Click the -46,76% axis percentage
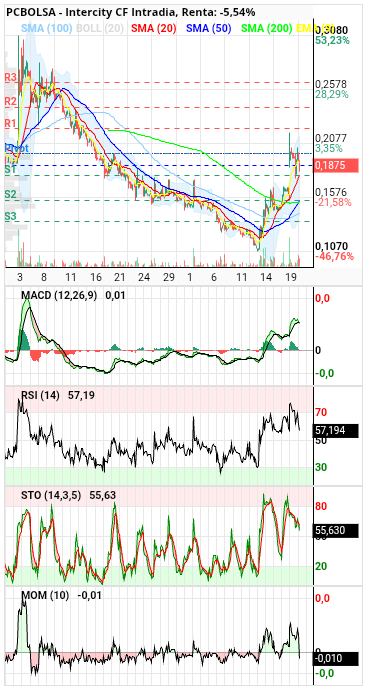This screenshot has width=367, height=690. pyautogui.click(x=334, y=257)
